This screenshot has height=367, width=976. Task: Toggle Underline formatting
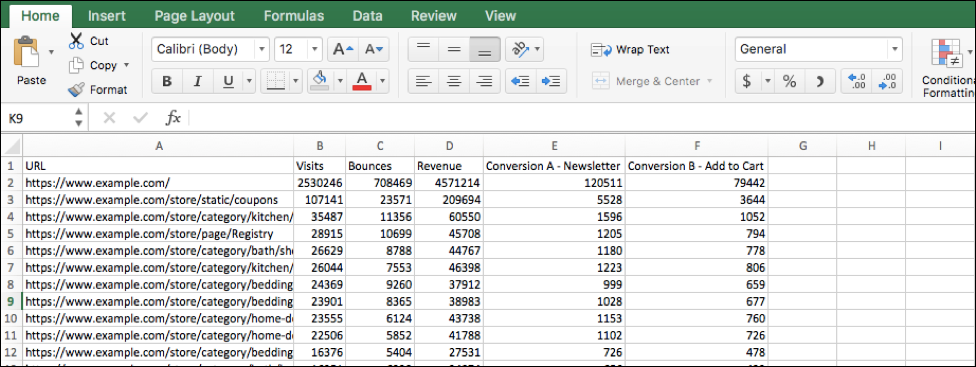coord(228,81)
